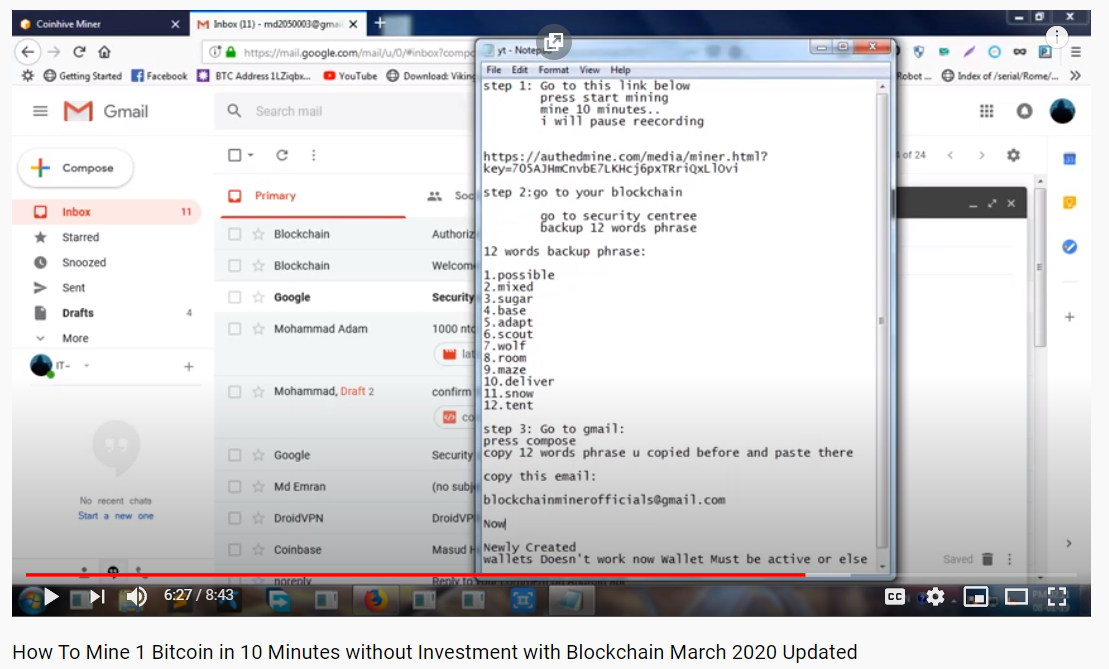Open the Drafts folder
Image resolution: width=1109 pixels, height=669 pixels.
click(78, 313)
